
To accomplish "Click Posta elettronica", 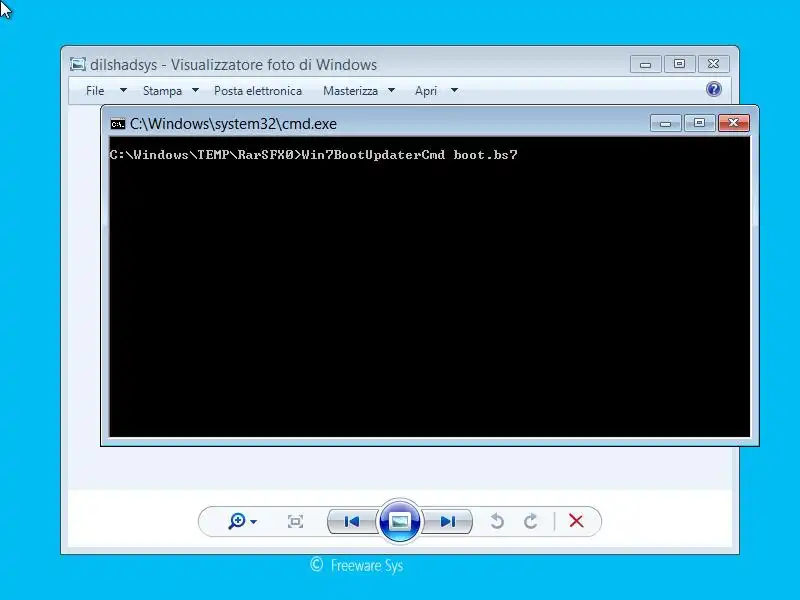I will (258, 91).
